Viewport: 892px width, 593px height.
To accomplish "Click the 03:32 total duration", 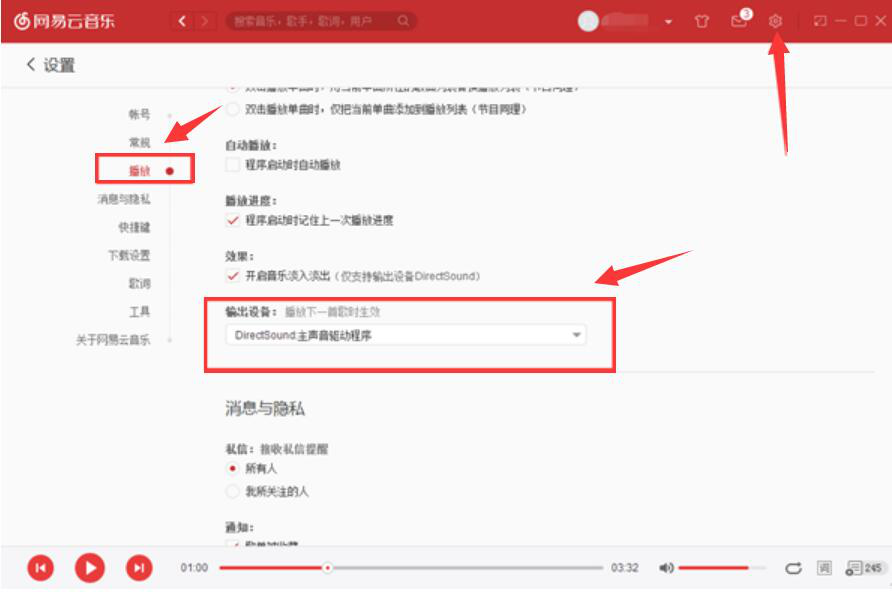I will point(625,567).
